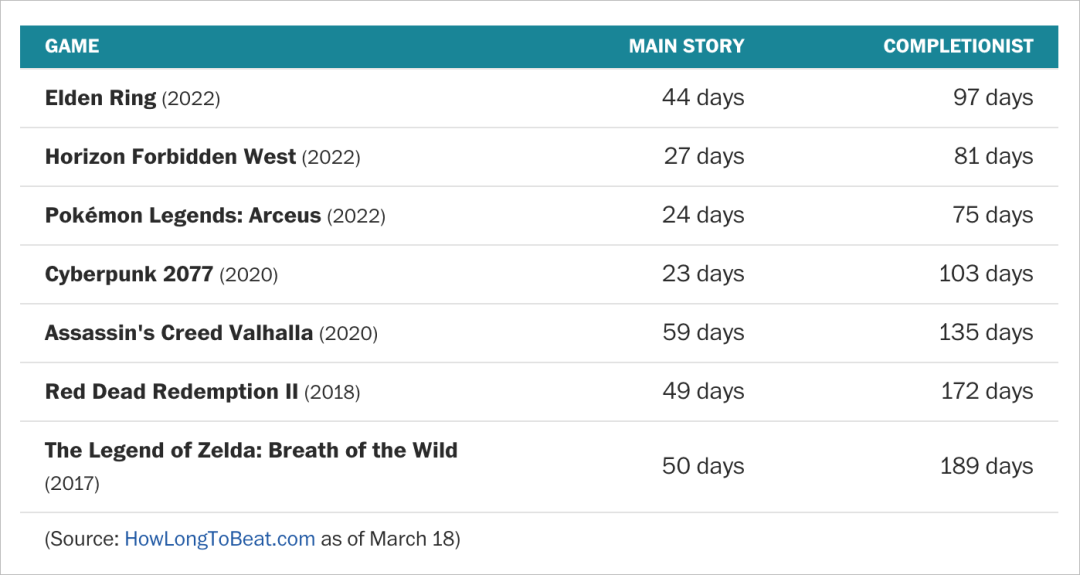Click Assassin's Creed's 59 days value

coord(703,333)
